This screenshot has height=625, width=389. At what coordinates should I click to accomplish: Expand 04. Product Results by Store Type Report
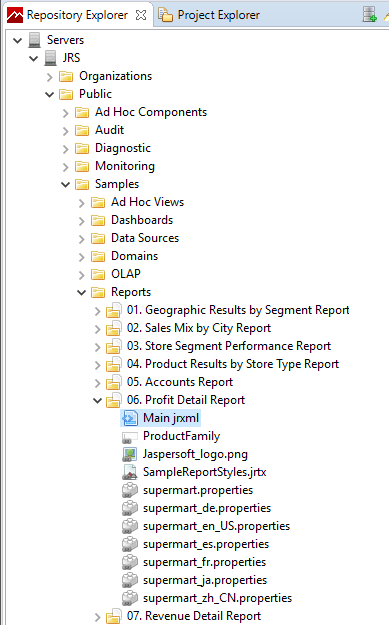tap(97, 365)
